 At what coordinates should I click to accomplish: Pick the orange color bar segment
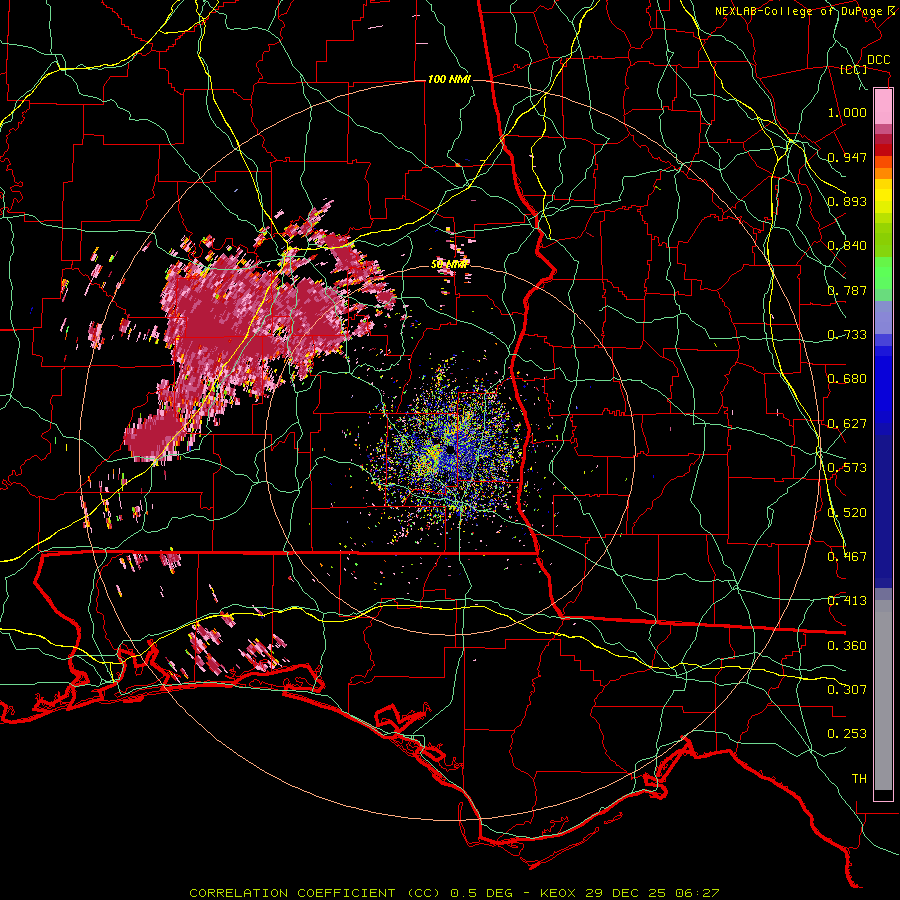pos(883,174)
